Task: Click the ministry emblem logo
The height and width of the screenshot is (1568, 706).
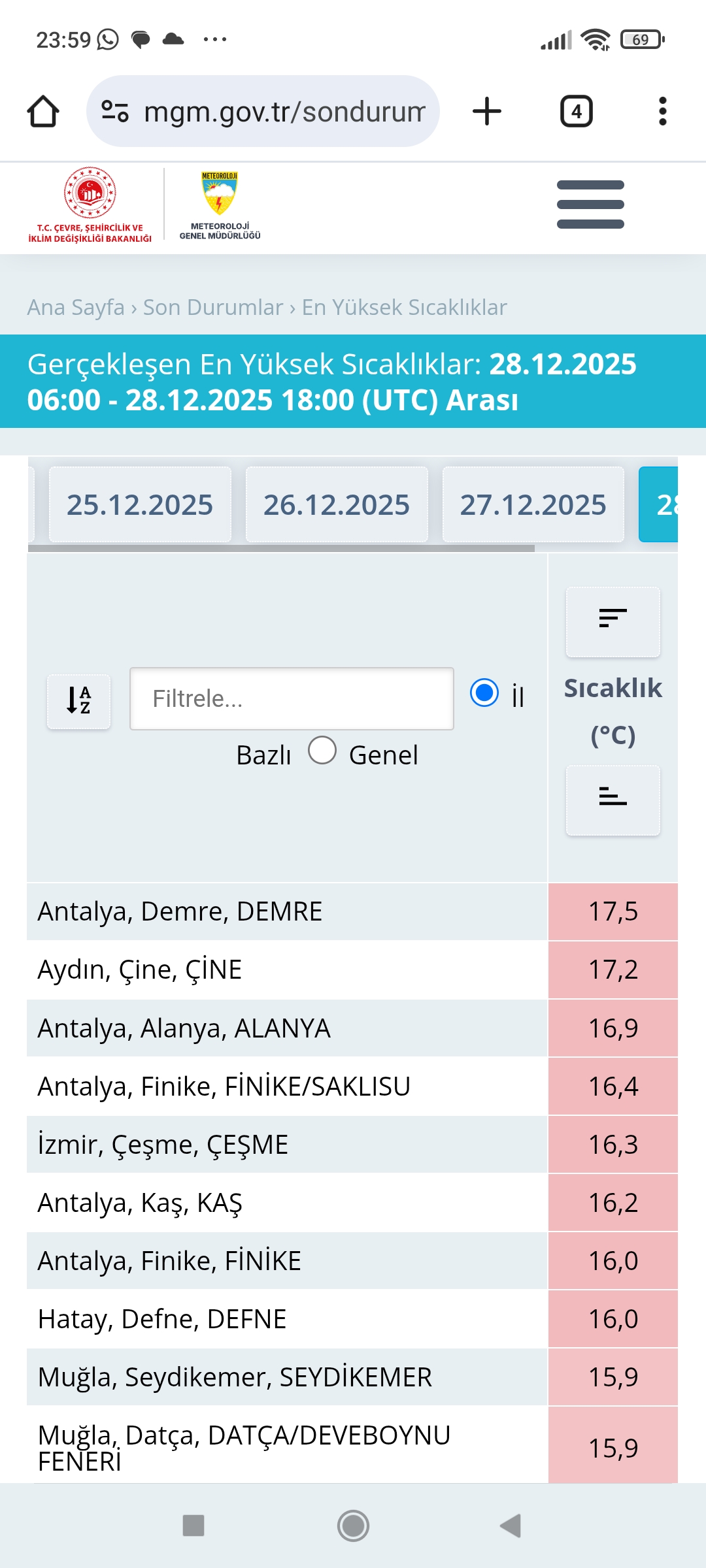Action: 90,205
